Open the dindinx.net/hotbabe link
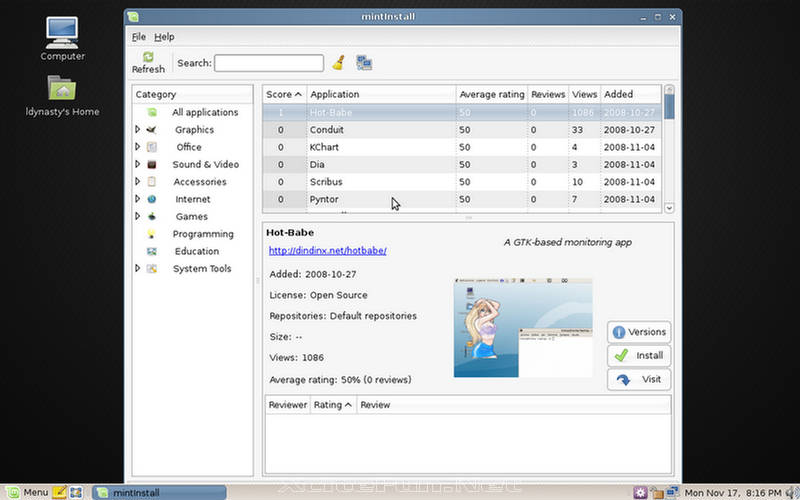Image resolution: width=800 pixels, height=500 pixels. click(x=328, y=251)
